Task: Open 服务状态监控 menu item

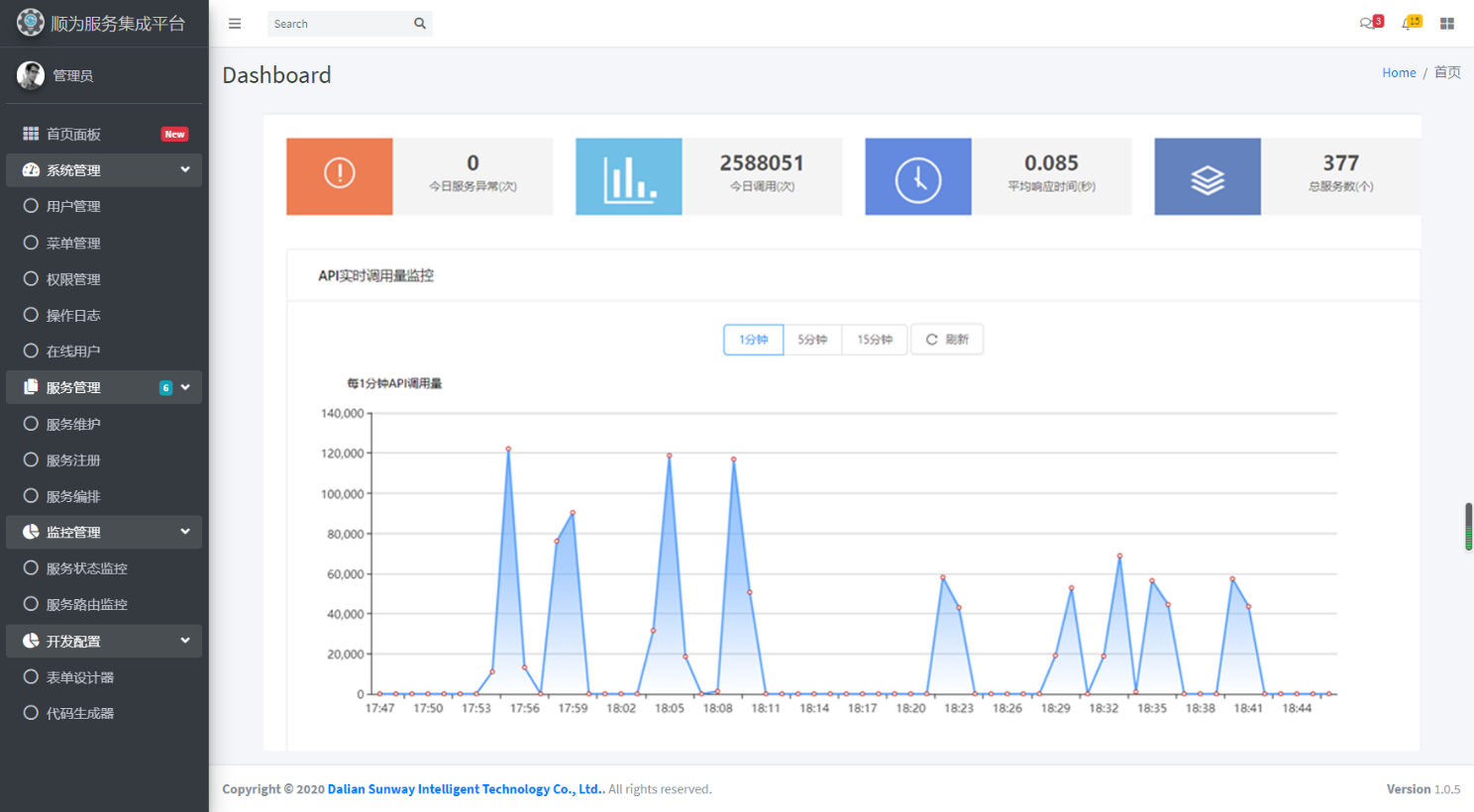Action: 104,568
